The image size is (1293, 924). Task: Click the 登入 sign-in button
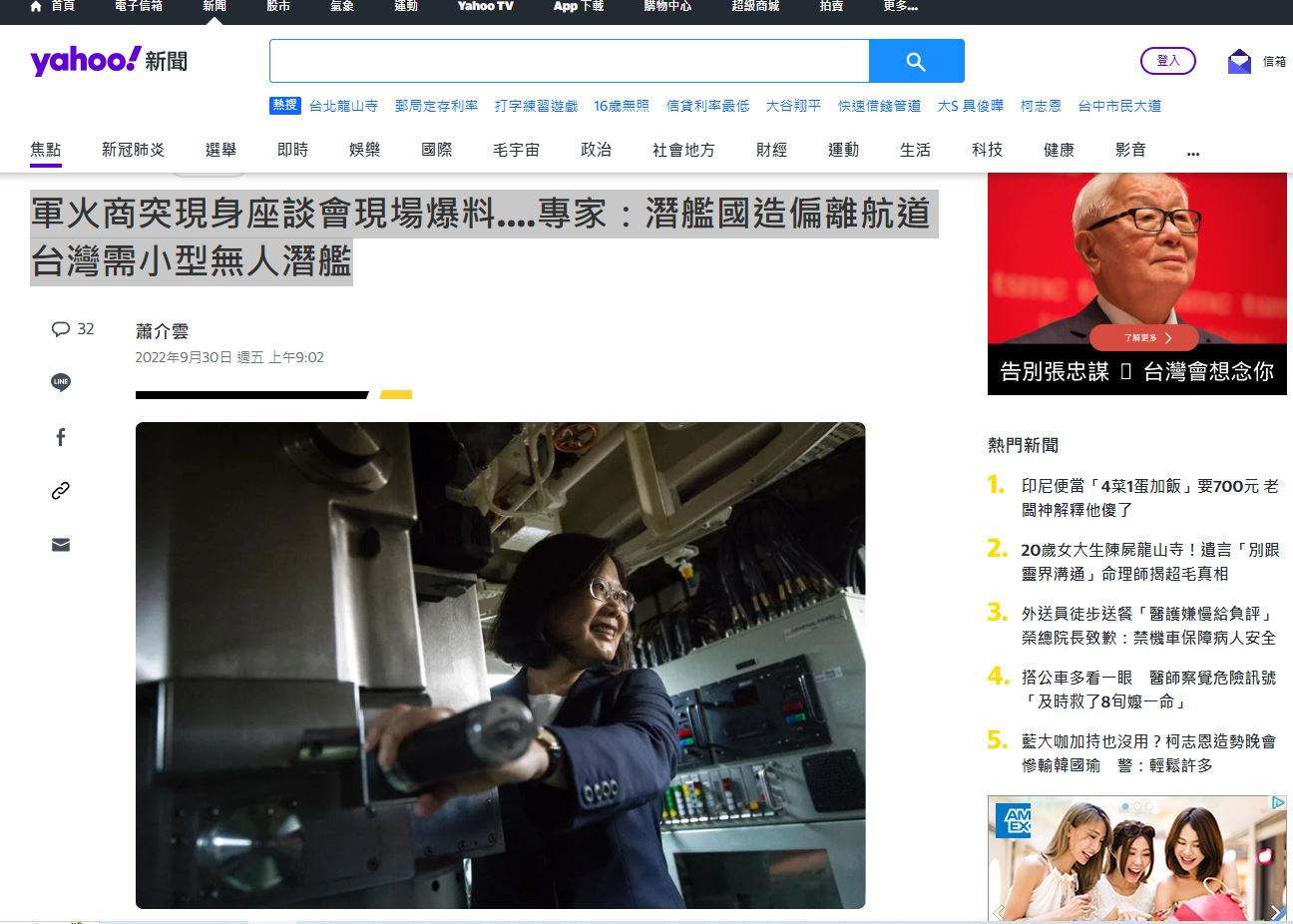point(1168,61)
